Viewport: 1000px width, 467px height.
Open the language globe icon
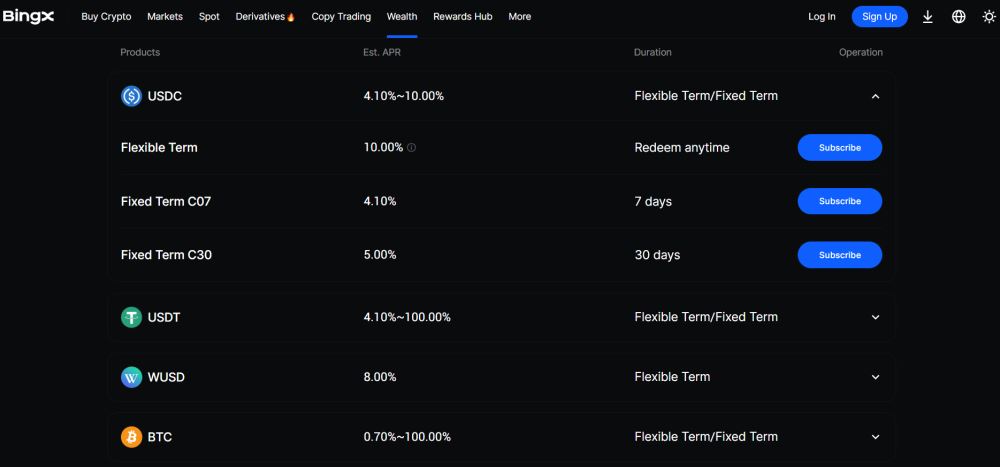click(x=959, y=17)
